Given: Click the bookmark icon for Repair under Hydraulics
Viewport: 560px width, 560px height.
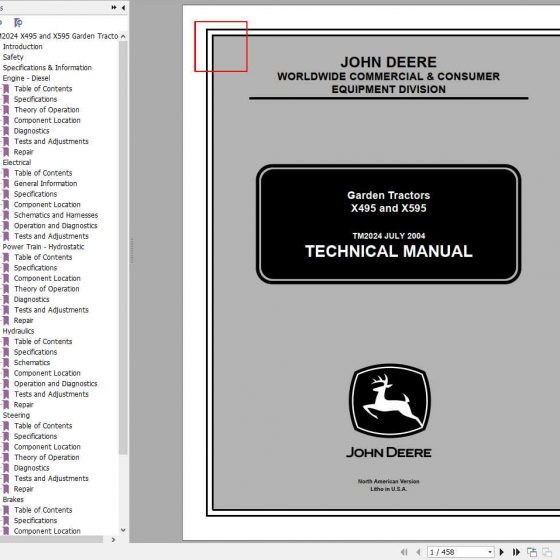Looking at the screenshot, I should [x=6, y=405].
